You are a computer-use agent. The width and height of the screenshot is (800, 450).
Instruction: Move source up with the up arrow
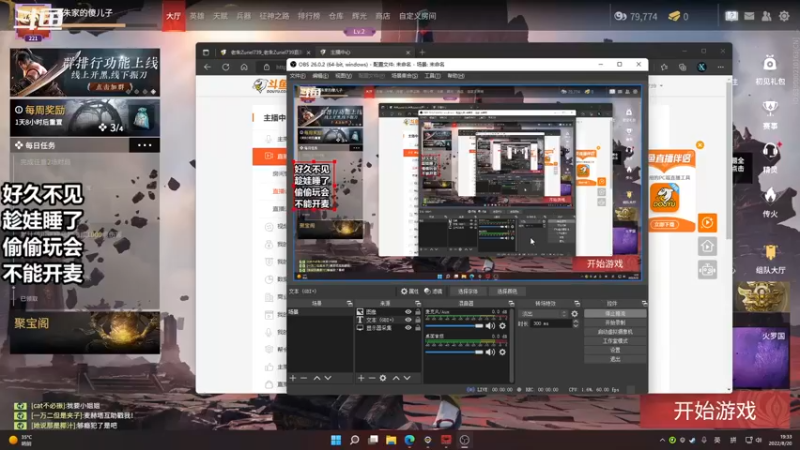(x=396, y=378)
